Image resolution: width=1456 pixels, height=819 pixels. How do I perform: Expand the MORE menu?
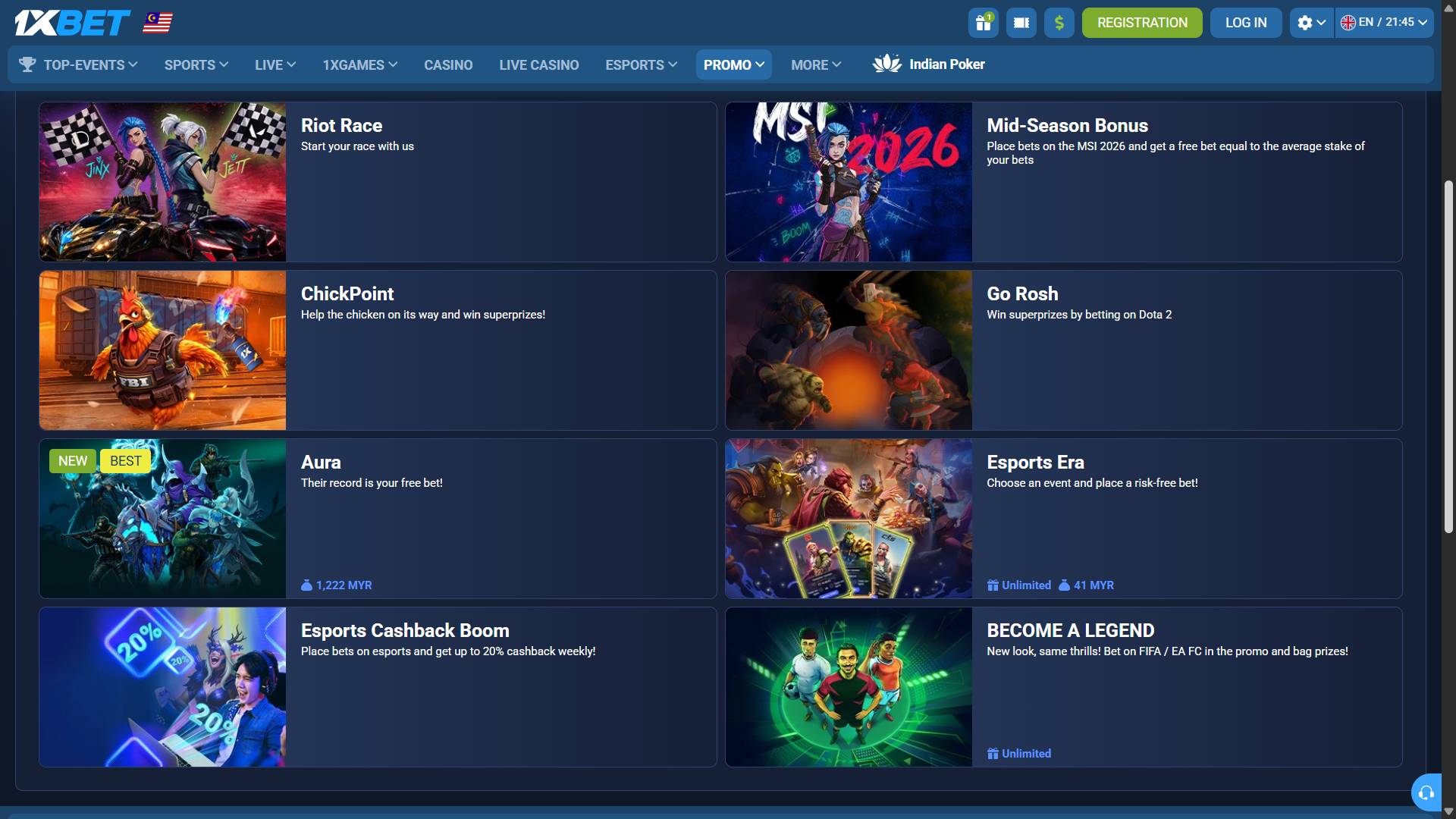[x=816, y=65]
